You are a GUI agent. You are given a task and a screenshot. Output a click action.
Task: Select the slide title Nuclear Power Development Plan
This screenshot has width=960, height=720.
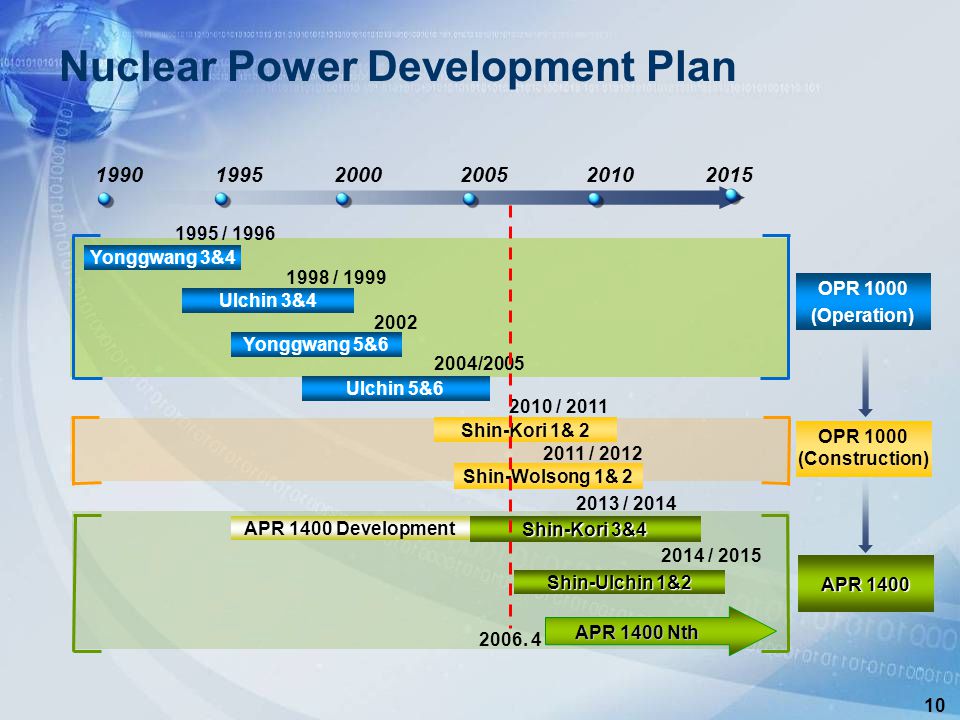tap(398, 66)
